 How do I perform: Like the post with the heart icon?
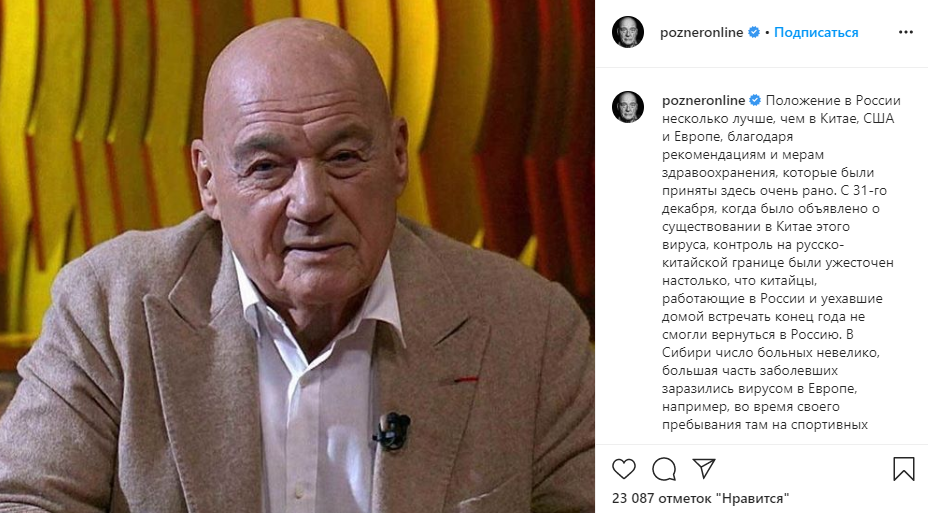point(624,469)
